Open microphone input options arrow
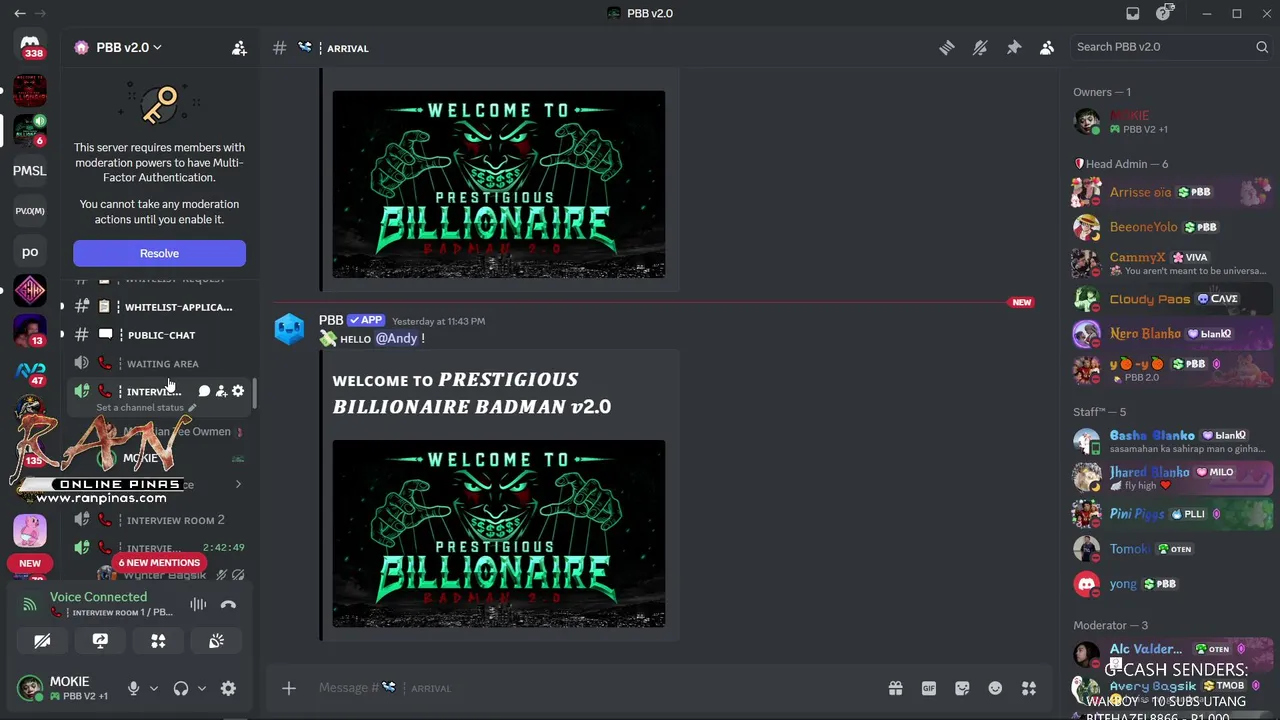This screenshot has height=720, width=1280. click(x=153, y=688)
